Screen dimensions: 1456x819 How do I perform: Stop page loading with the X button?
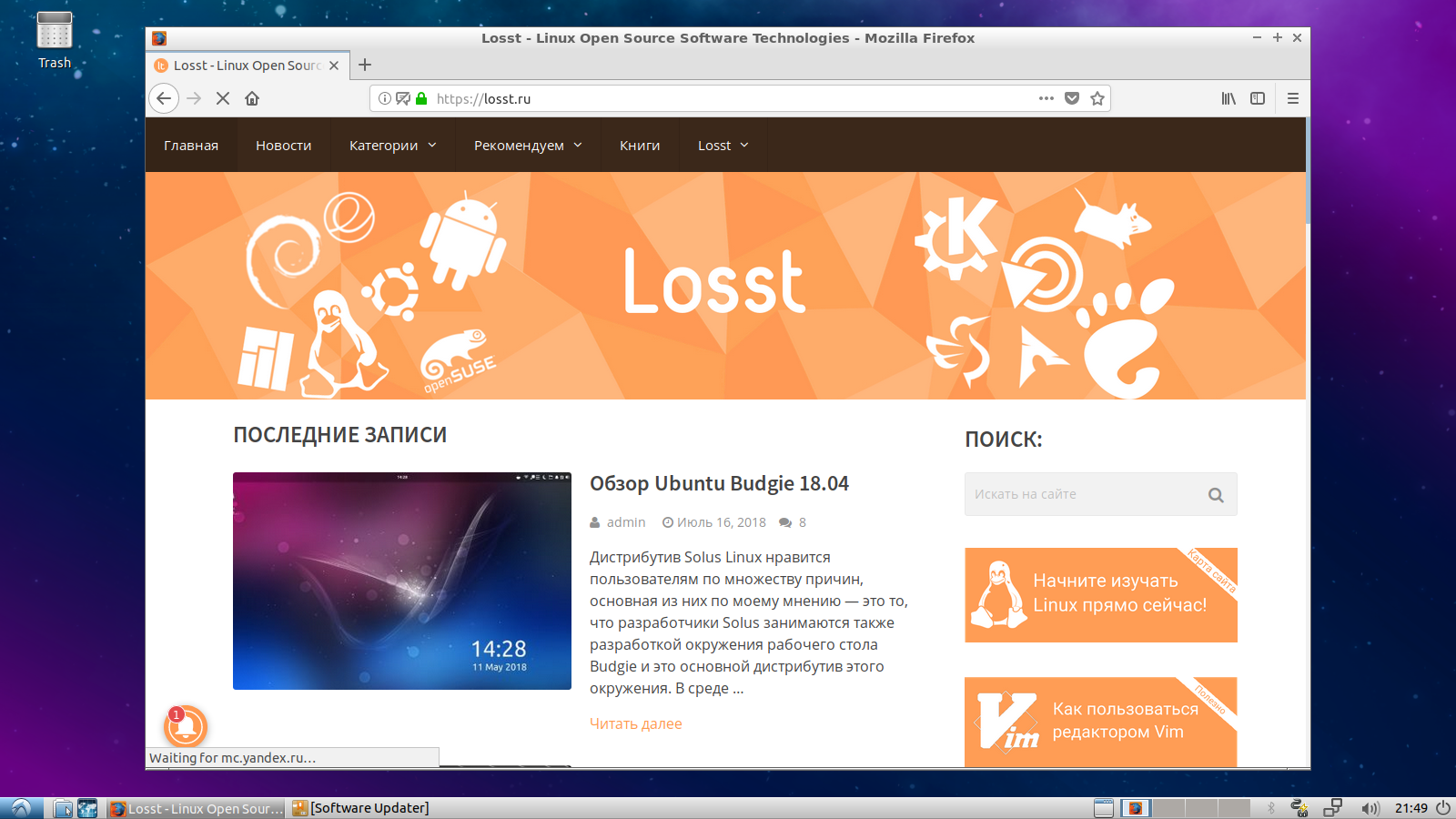tap(223, 98)
